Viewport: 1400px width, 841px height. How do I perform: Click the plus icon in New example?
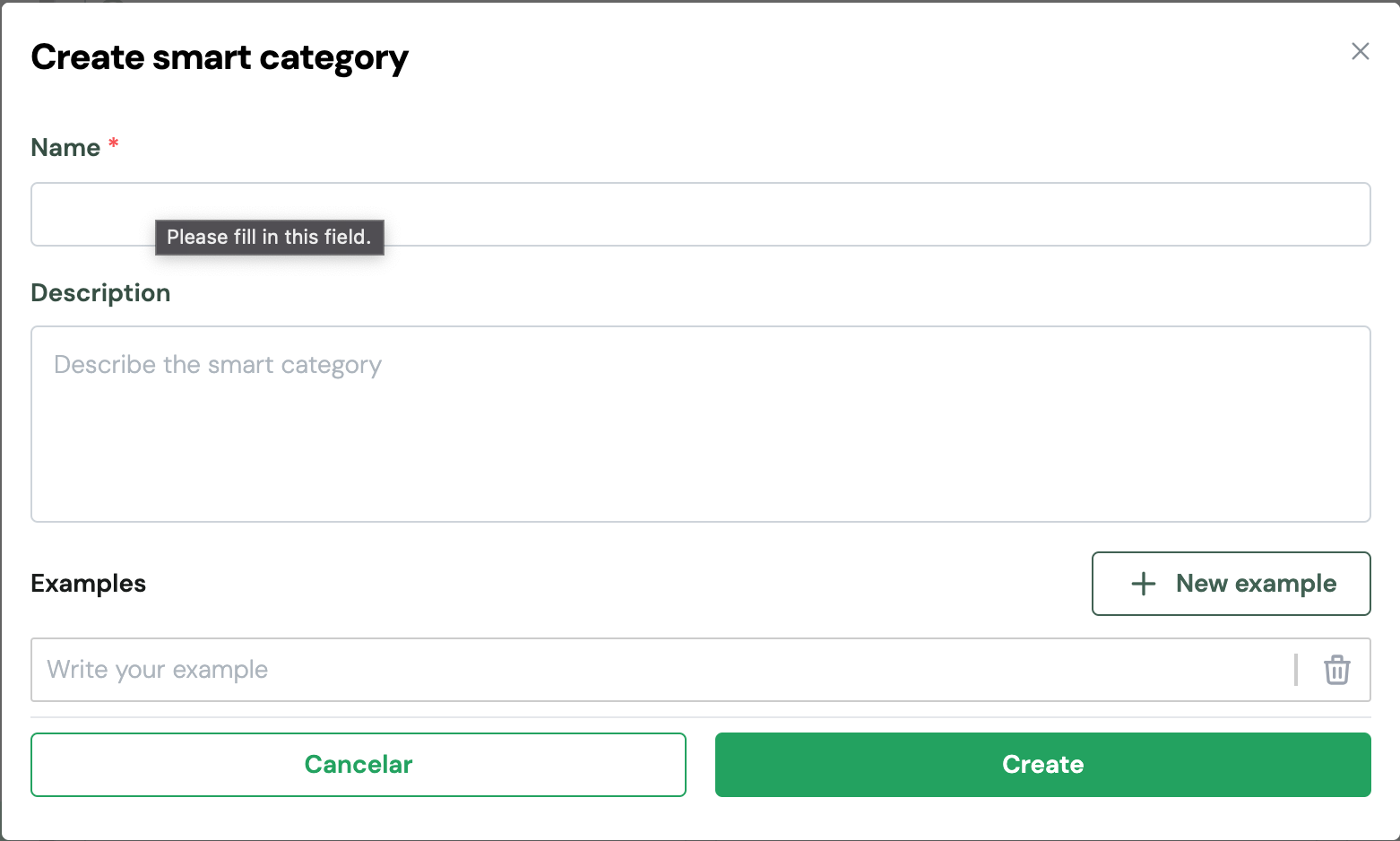click(1143, 584)
